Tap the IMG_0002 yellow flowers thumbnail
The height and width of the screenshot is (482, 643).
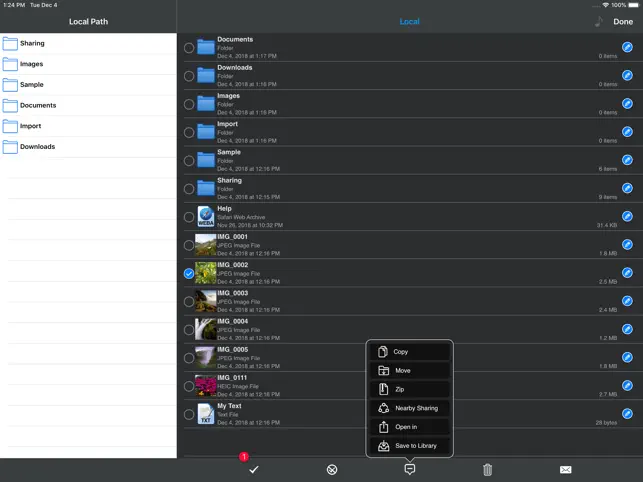point(205,273)
